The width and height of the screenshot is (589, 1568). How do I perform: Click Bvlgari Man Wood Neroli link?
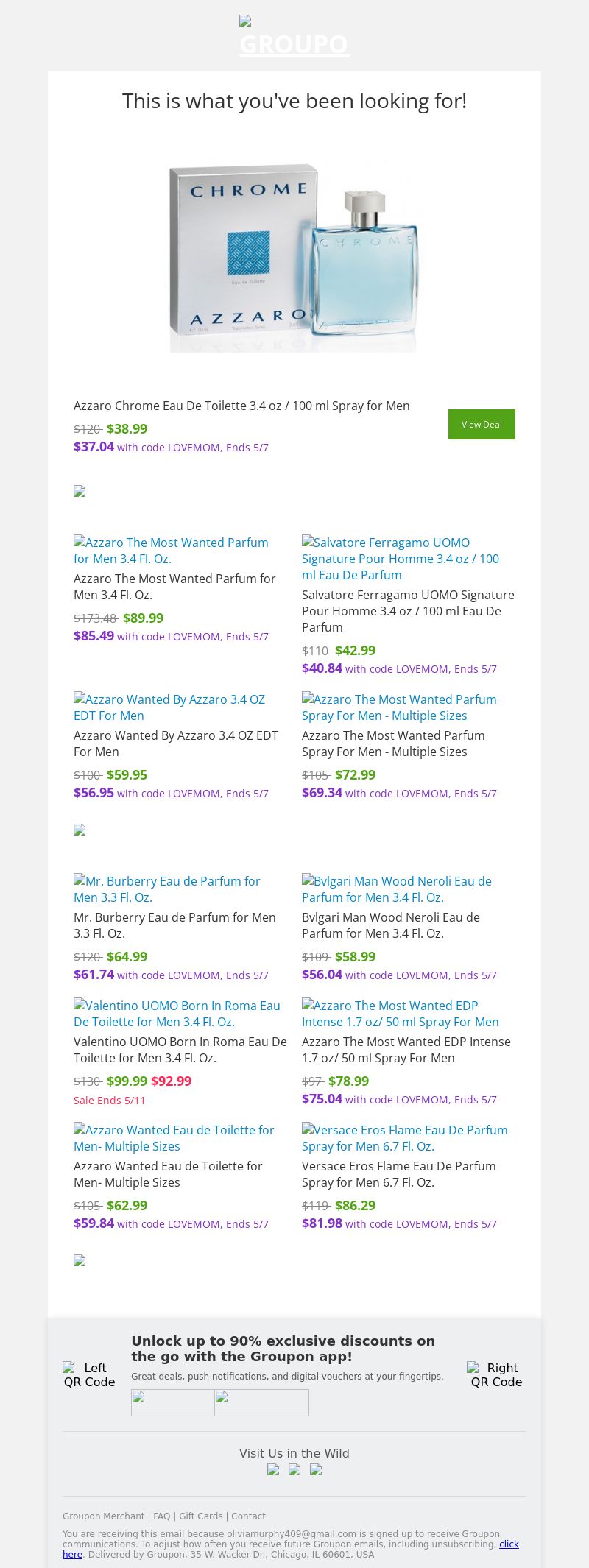click(x=397, y=889)
